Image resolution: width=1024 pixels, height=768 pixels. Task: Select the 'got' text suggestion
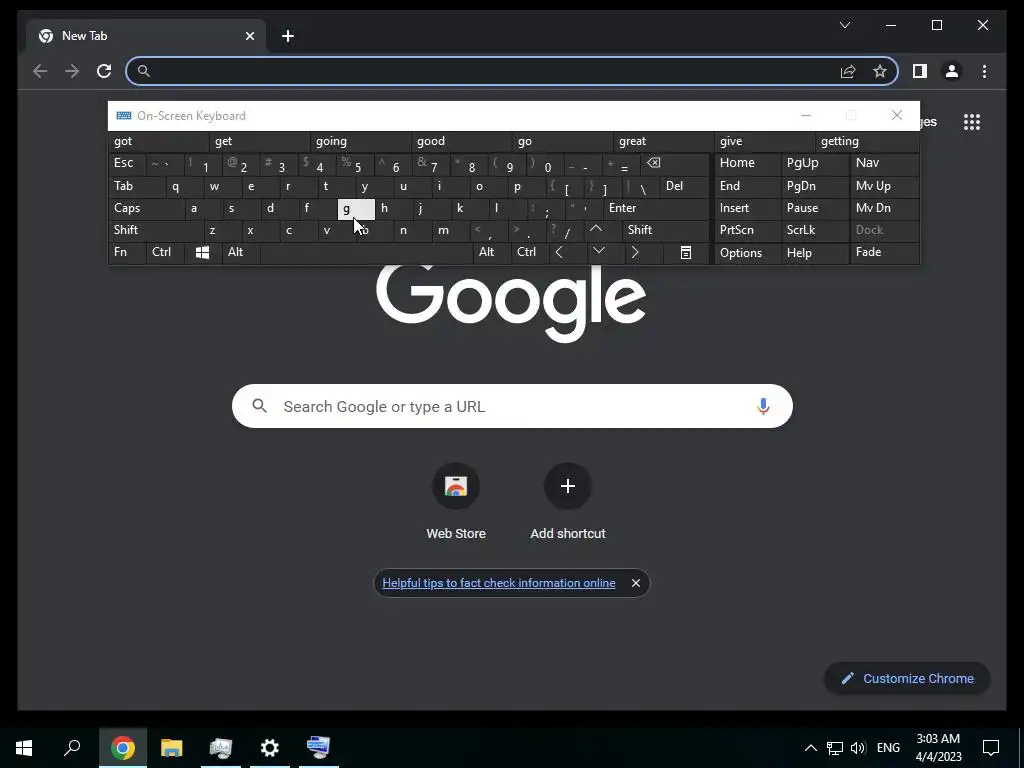click(159, 142)
